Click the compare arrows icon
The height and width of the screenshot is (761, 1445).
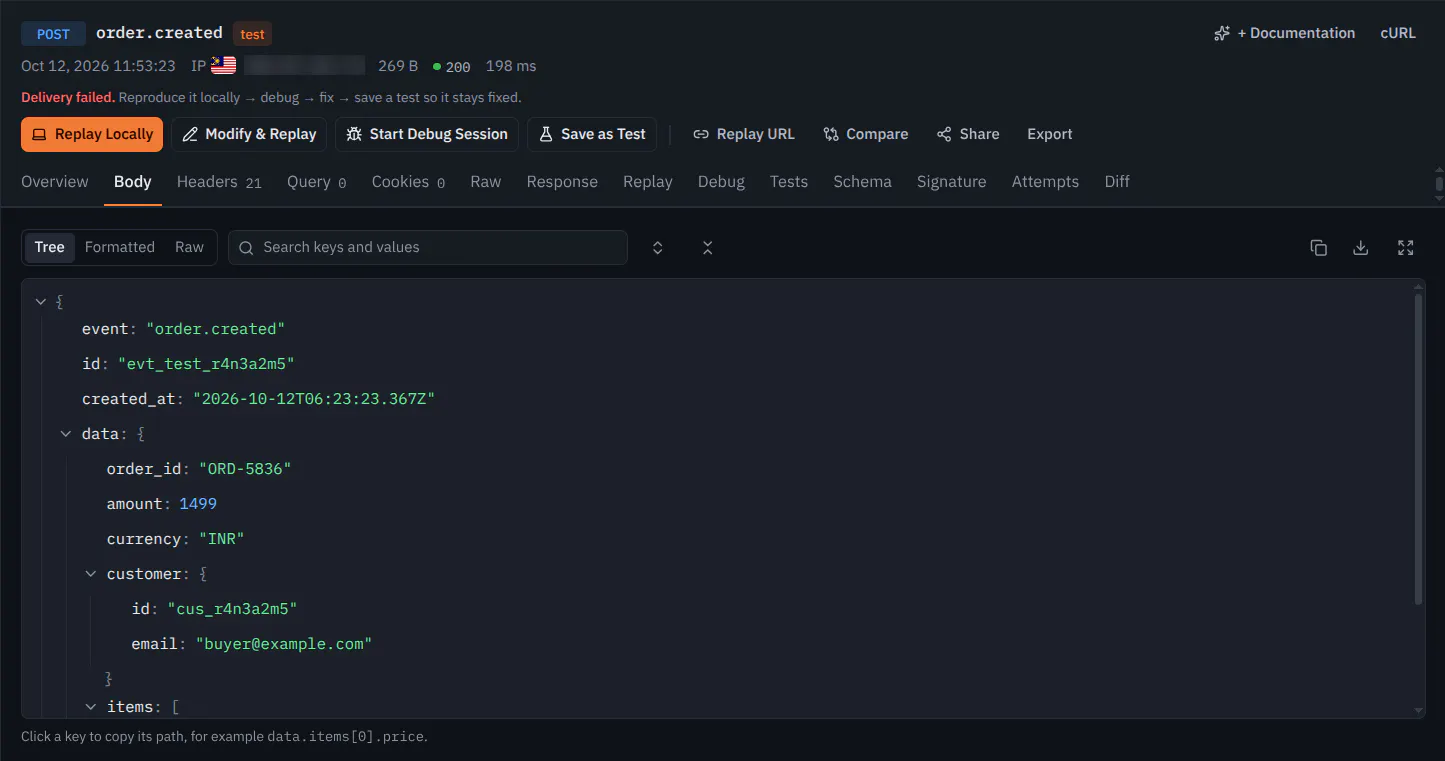click(x=831, y=135)
